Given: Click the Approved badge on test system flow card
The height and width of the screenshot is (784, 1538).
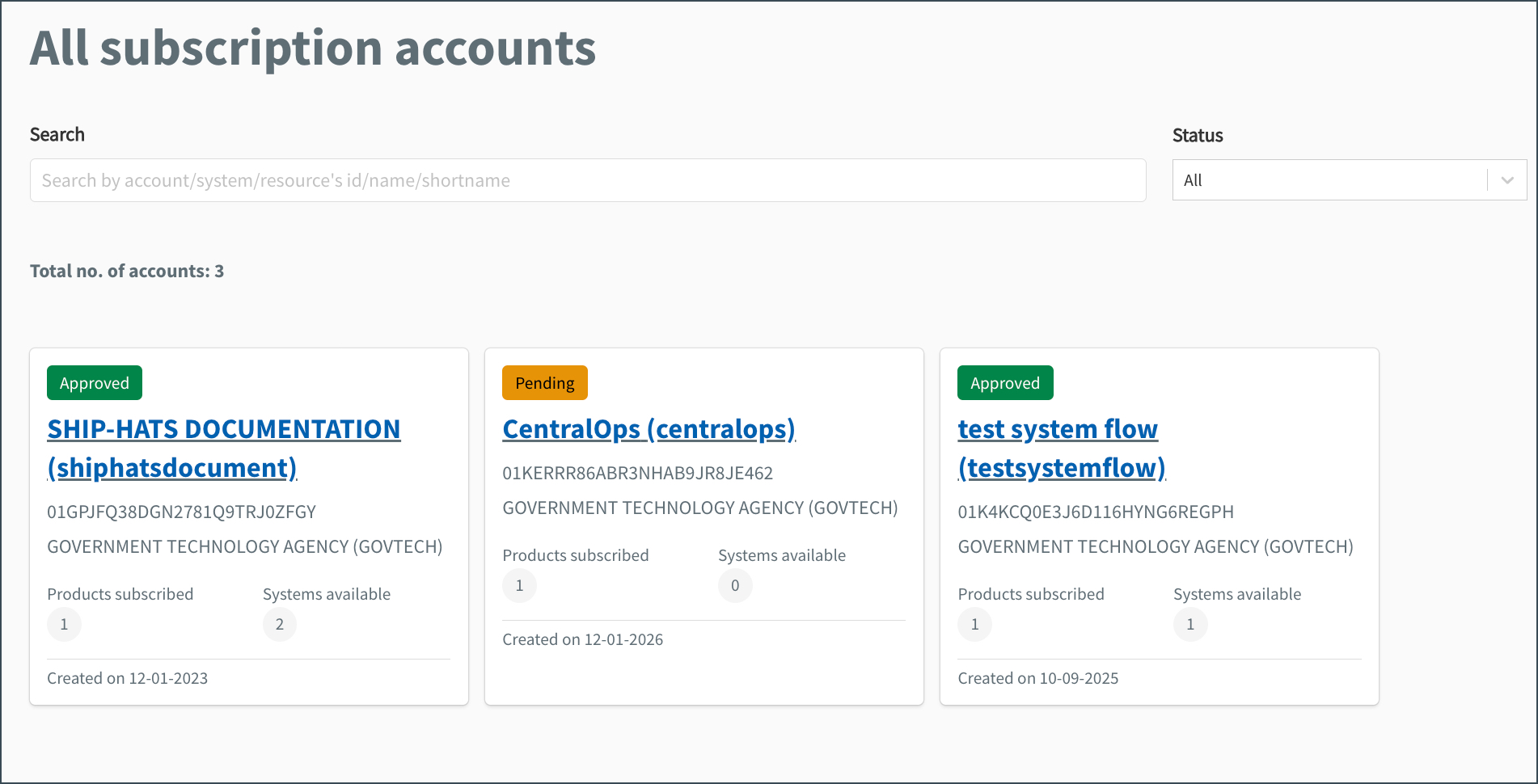Looking at the screenshot, I should click(x=1005, y=383).
